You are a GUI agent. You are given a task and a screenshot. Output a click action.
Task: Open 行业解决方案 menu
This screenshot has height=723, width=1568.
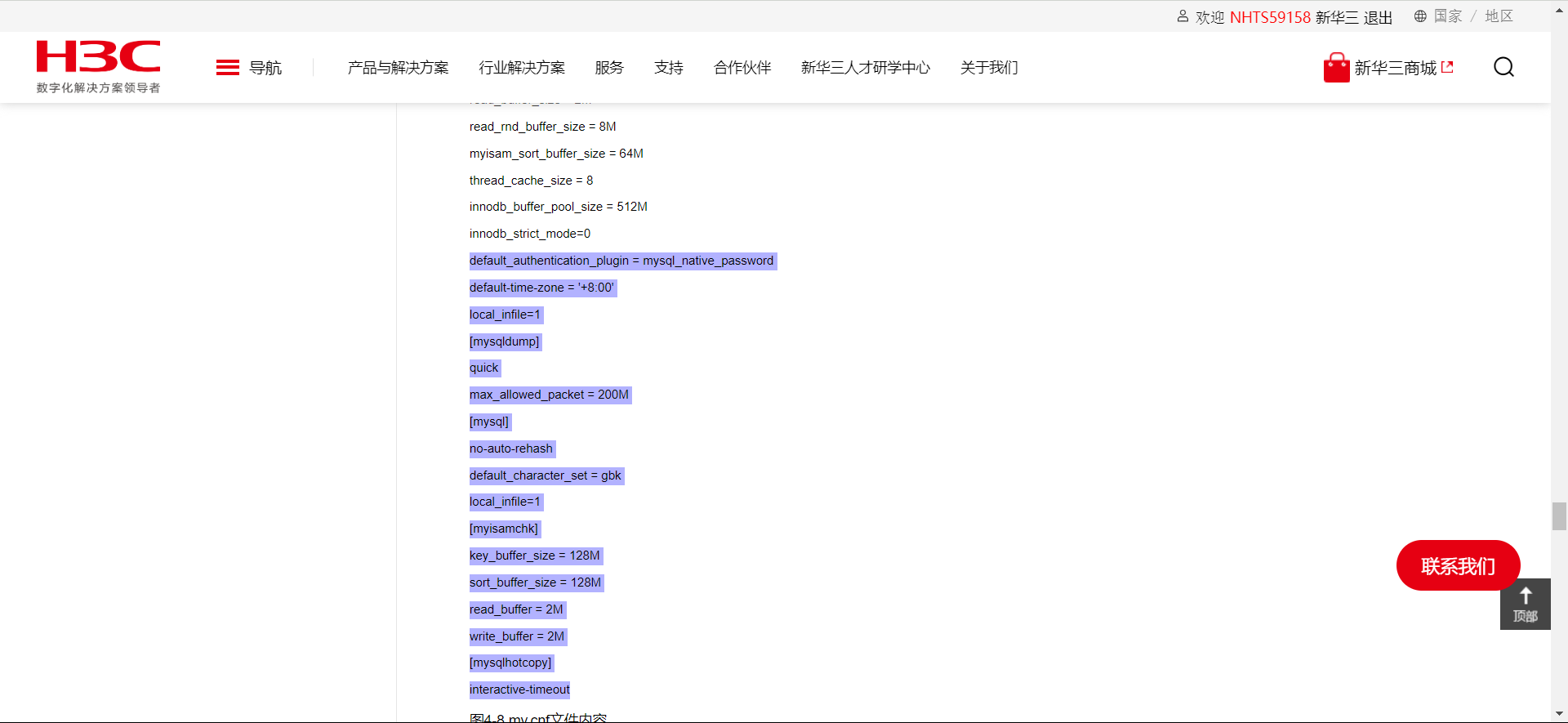click(x=522, y=68)
